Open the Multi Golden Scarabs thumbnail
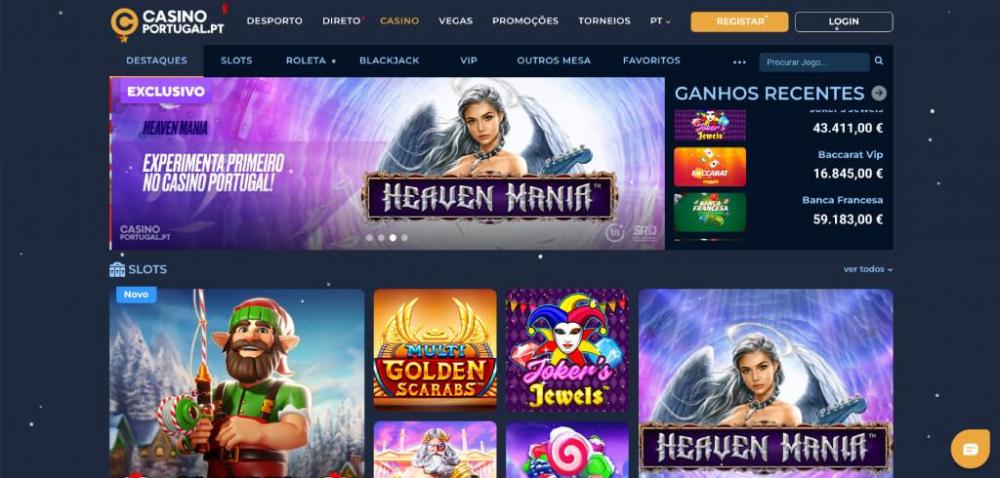Viewport: 1000px width, 478px height. pyautogui.click(x=435, y=350)
